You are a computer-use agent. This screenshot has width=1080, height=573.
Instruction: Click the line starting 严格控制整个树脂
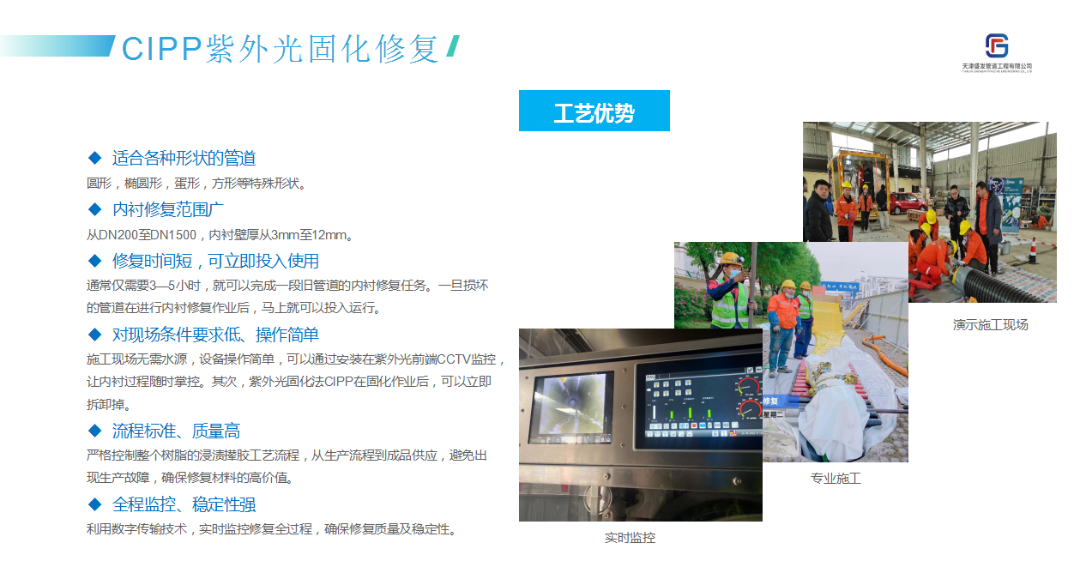287,455
